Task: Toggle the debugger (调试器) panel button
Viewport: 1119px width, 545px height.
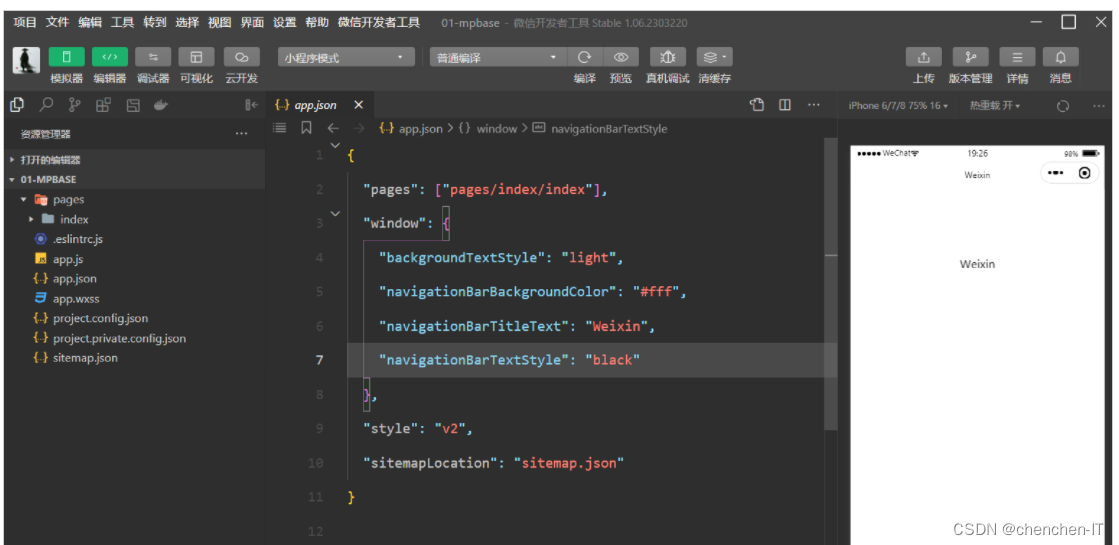Action: [x=153, y=57]
